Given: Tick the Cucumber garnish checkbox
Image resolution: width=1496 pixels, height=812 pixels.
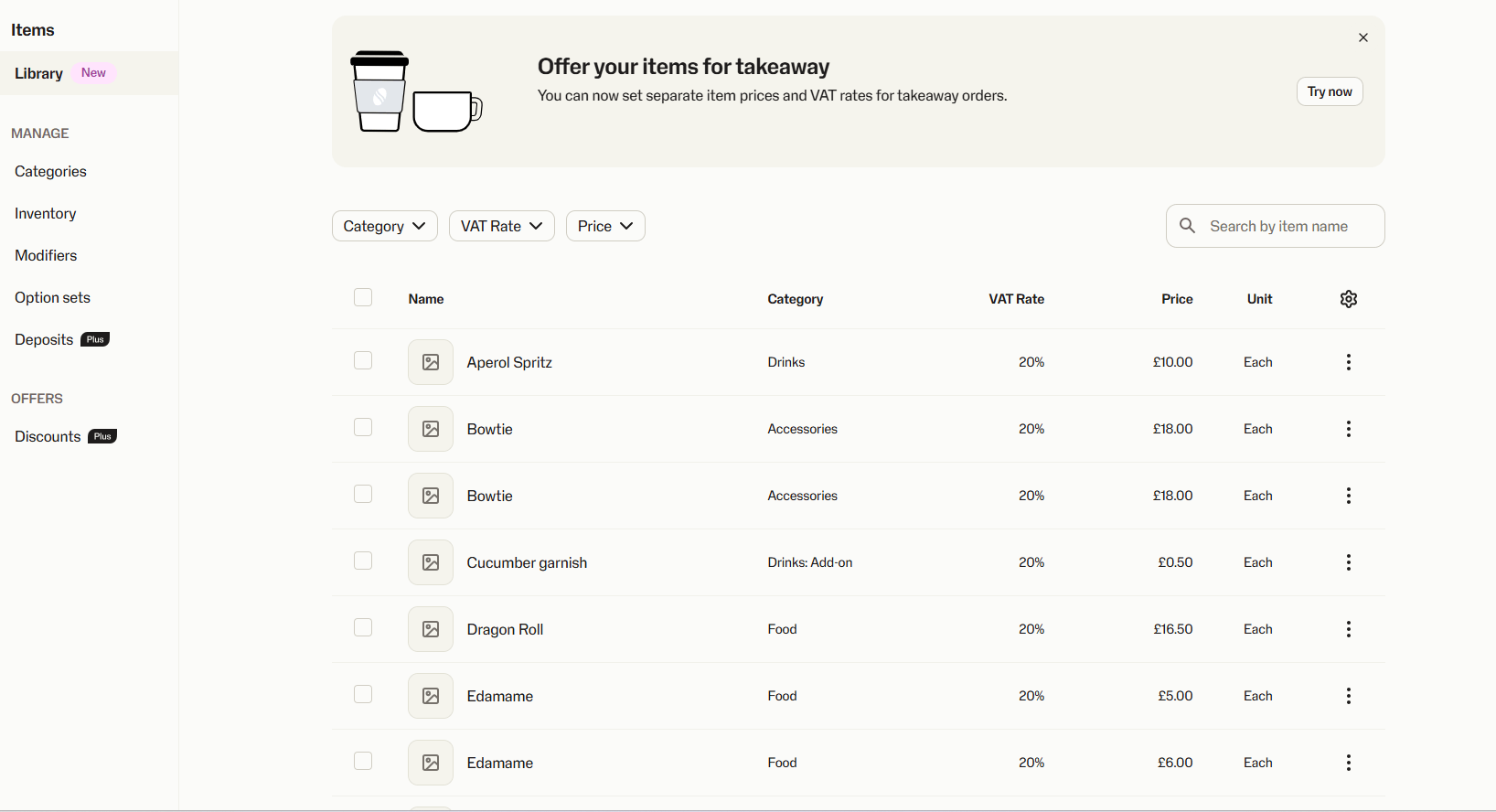Looking at the screenshot, I should point(363,561).
